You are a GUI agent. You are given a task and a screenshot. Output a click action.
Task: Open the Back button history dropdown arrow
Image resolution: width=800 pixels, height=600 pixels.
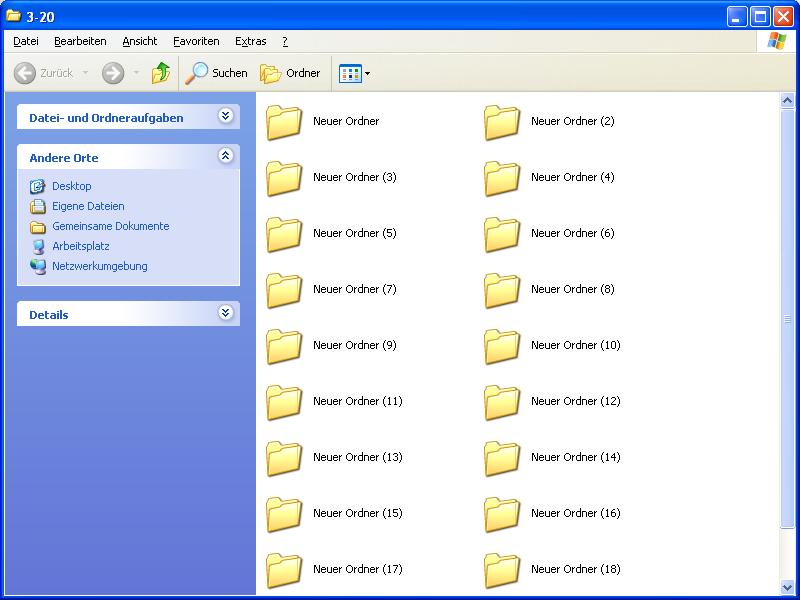tap(85, 73)
